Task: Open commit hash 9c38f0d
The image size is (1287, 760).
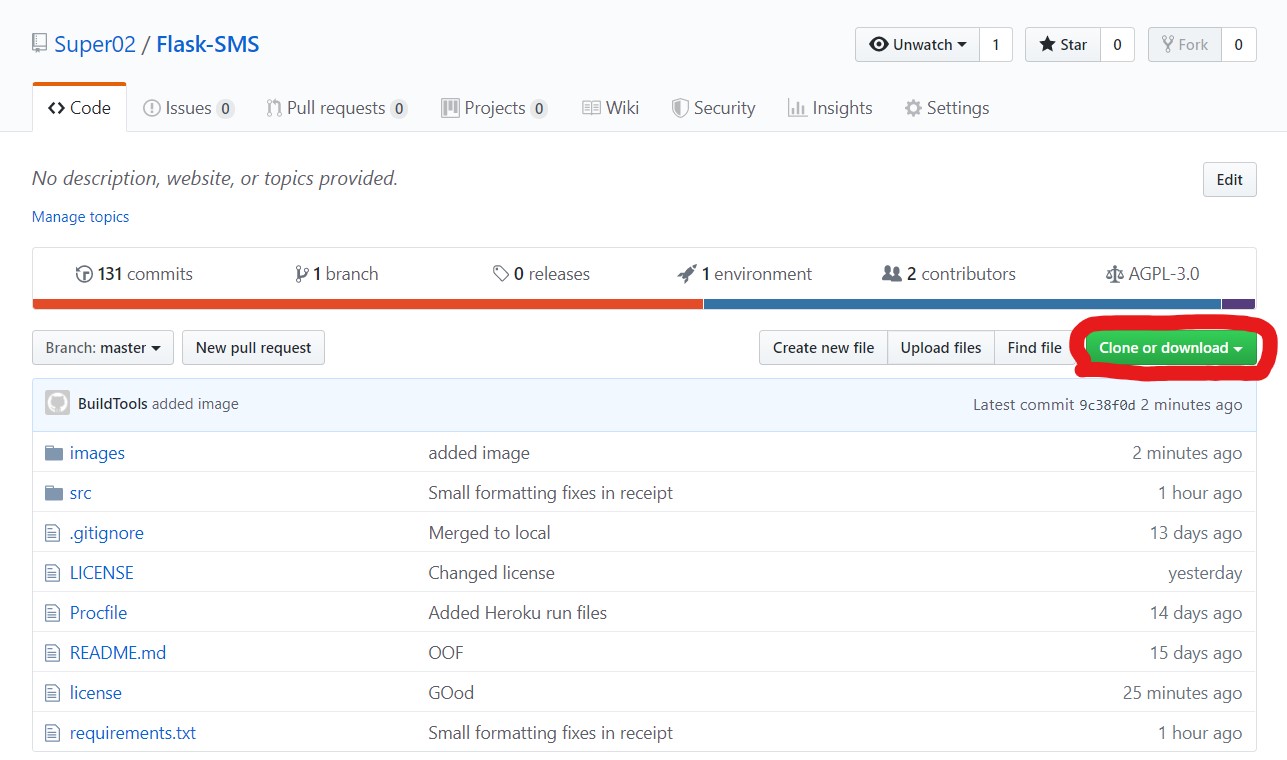Action: click(x=1107, y=405)
